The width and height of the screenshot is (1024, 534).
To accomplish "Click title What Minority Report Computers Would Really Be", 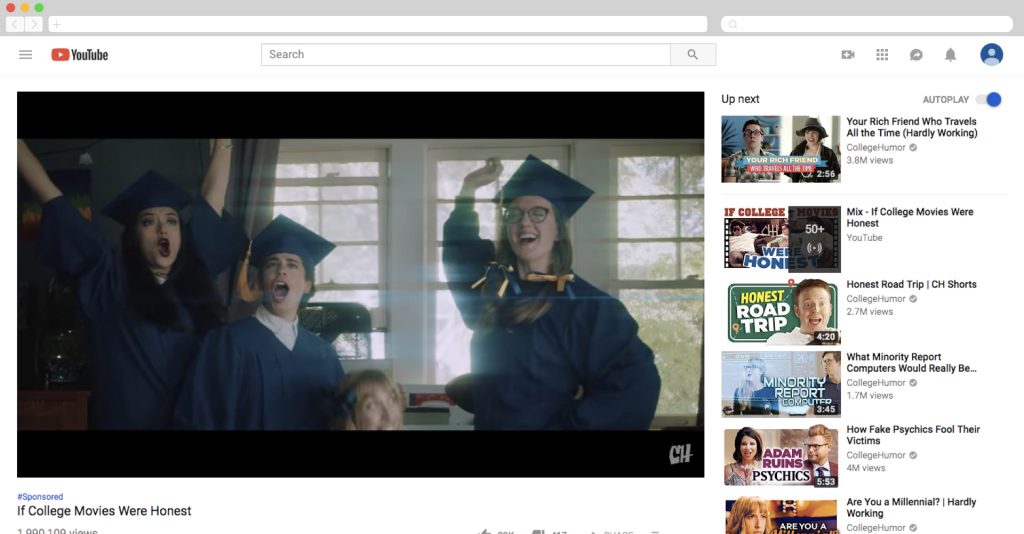I will pos(912,362).
